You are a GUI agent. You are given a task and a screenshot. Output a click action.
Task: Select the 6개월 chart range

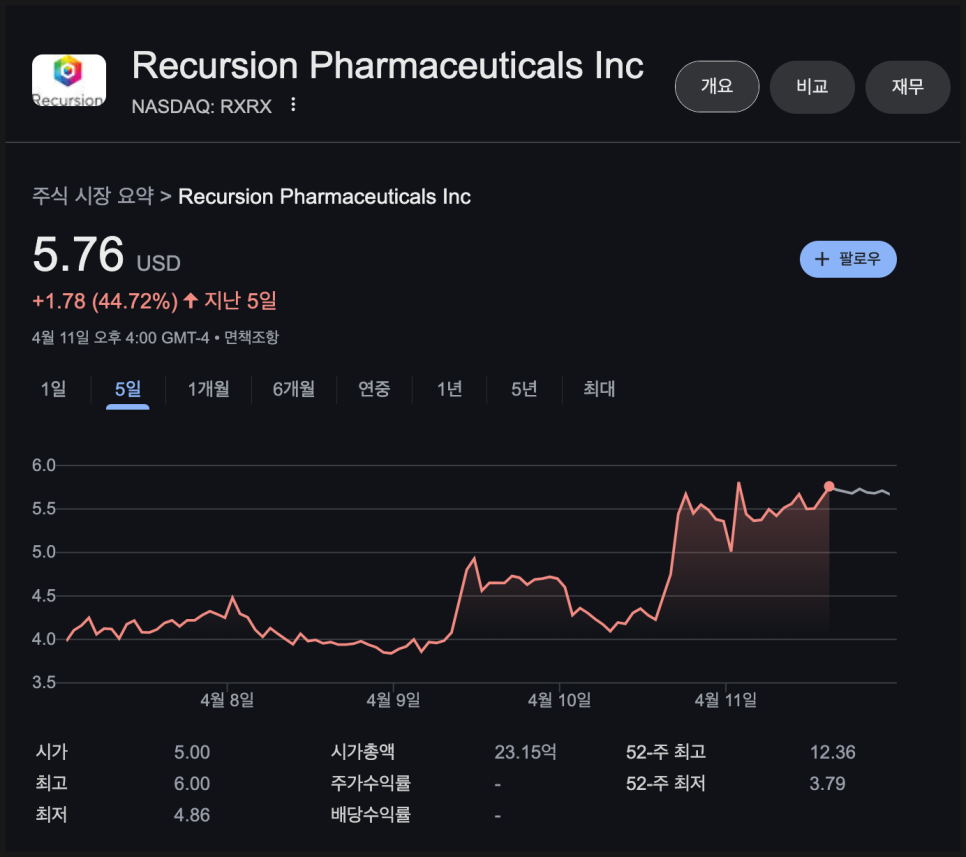(294, 389)
